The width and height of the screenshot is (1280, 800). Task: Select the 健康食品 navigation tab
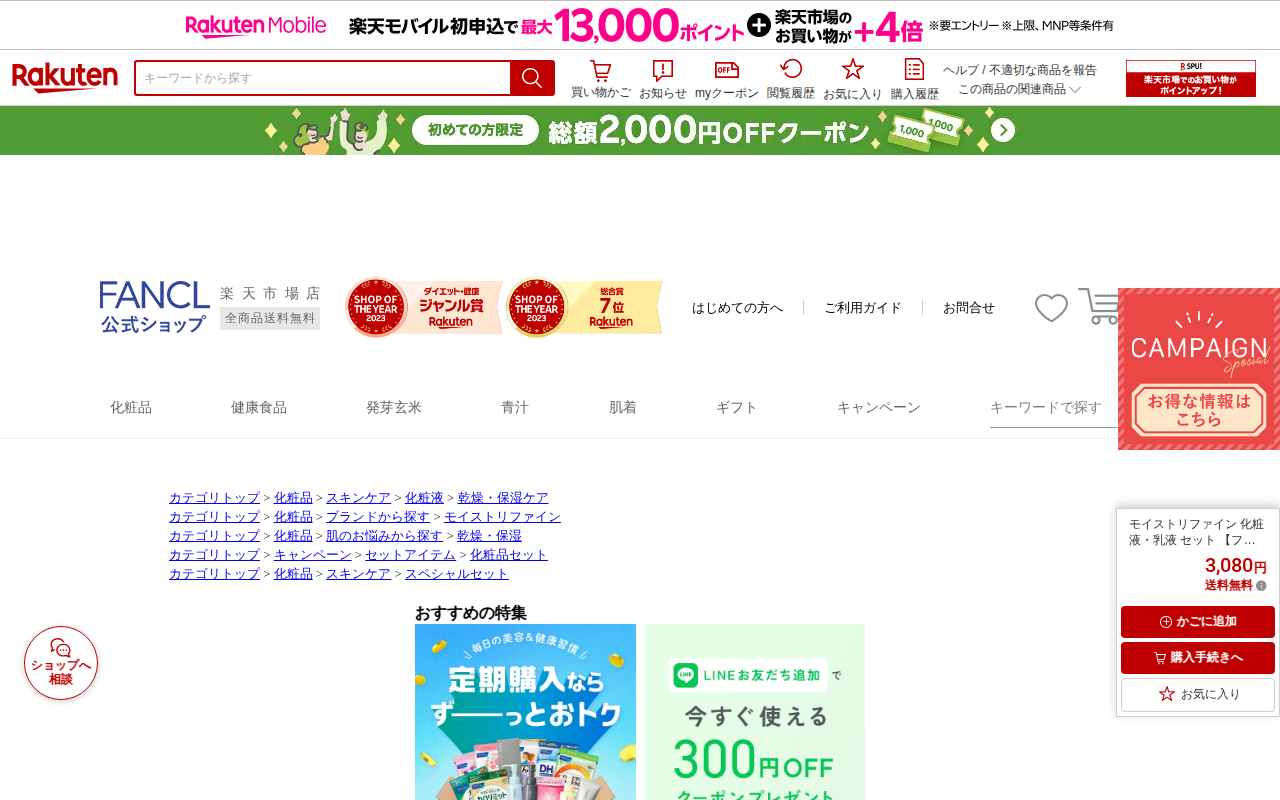259,407
